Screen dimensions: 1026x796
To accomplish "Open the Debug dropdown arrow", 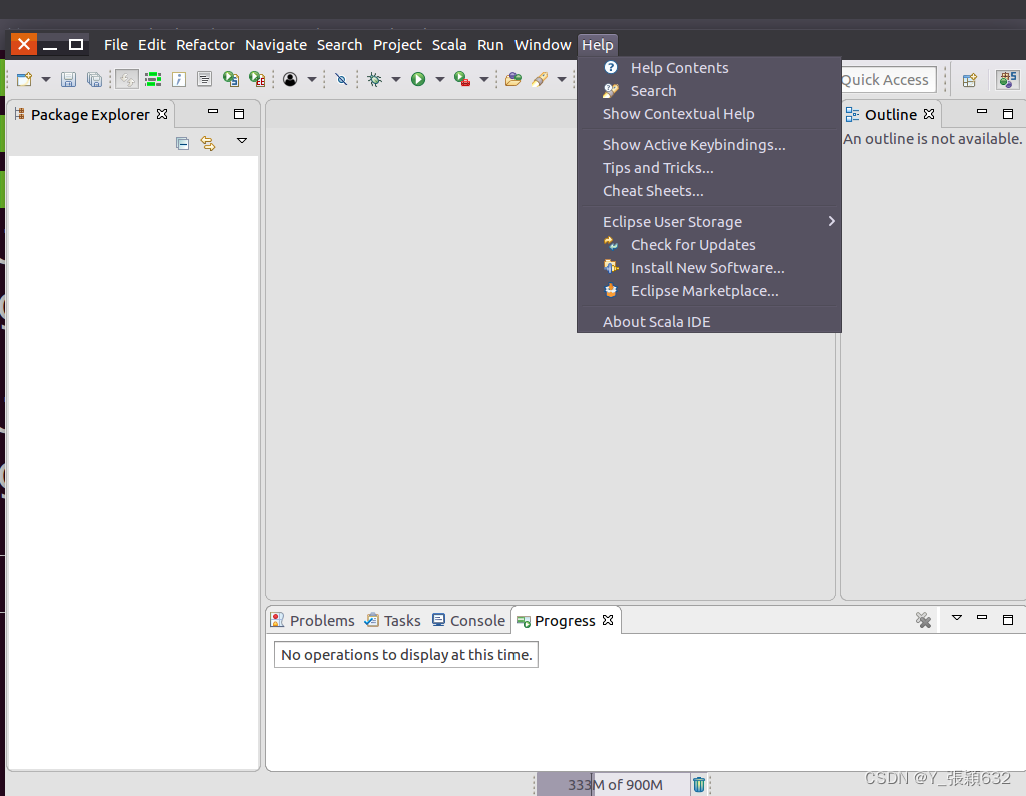I will pyautogui.click(x=396, y=79).
